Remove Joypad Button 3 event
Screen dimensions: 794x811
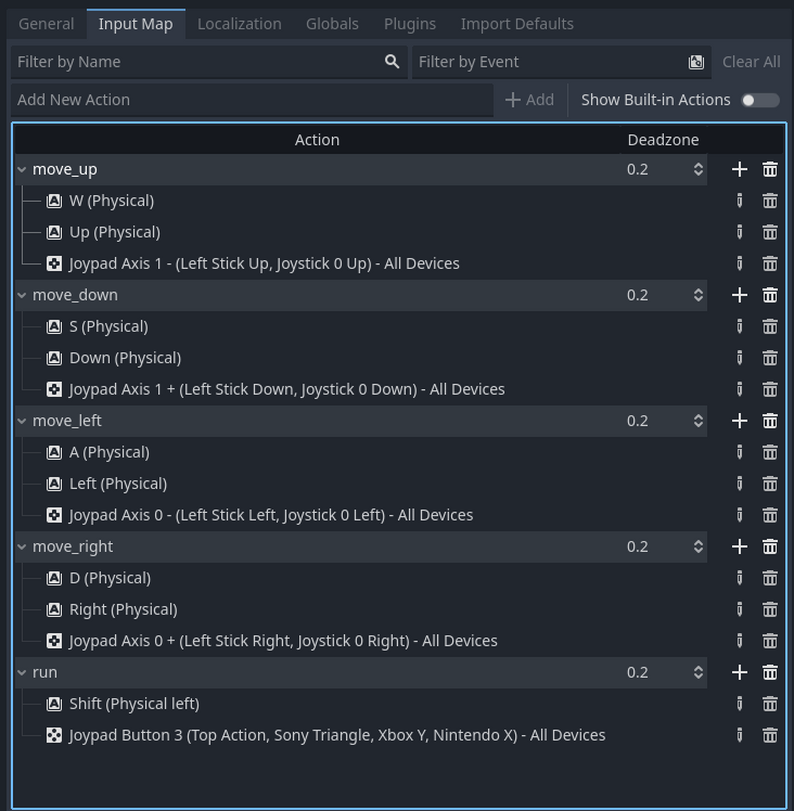pos(770,735)
